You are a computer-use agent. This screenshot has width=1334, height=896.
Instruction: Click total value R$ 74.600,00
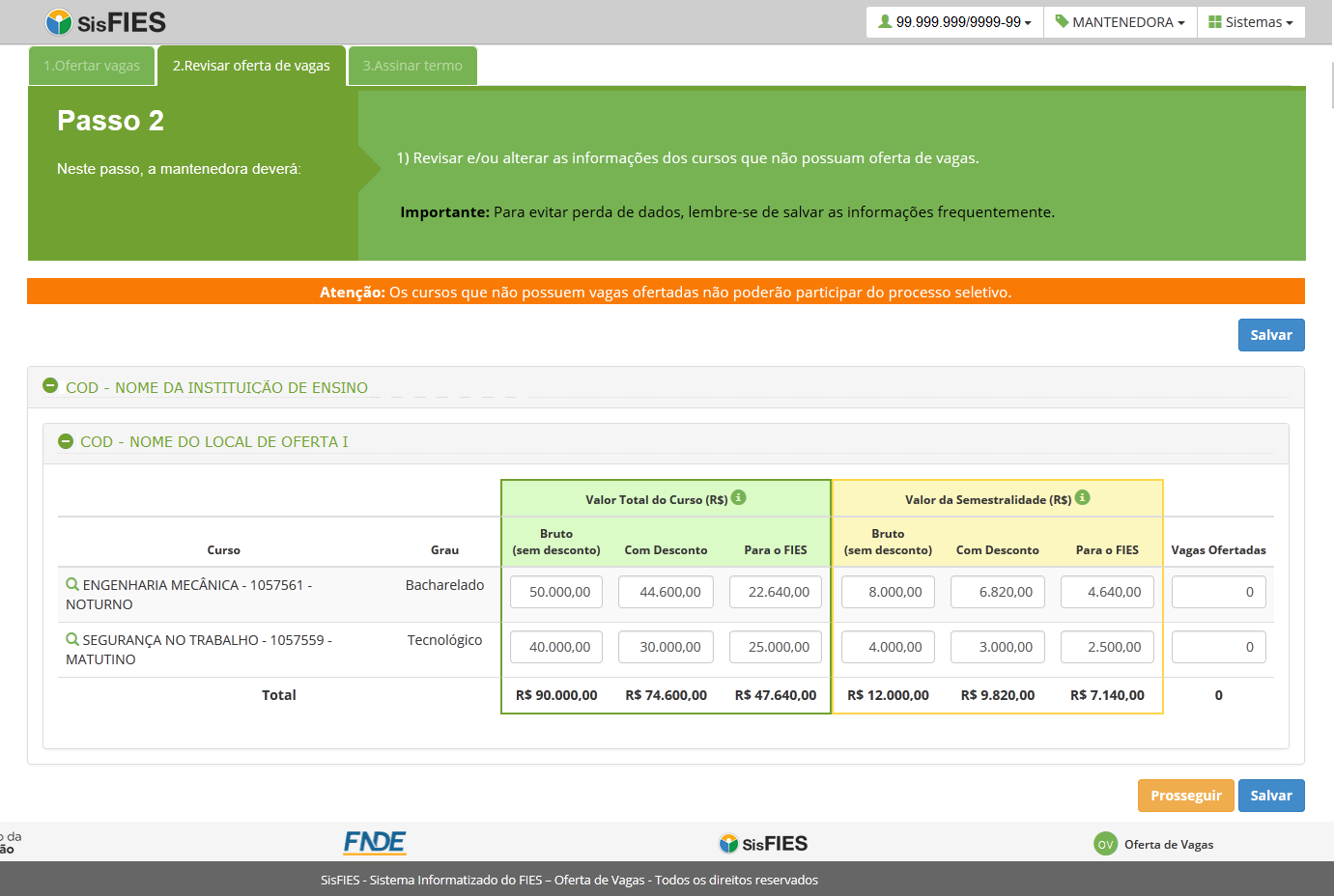666,695
